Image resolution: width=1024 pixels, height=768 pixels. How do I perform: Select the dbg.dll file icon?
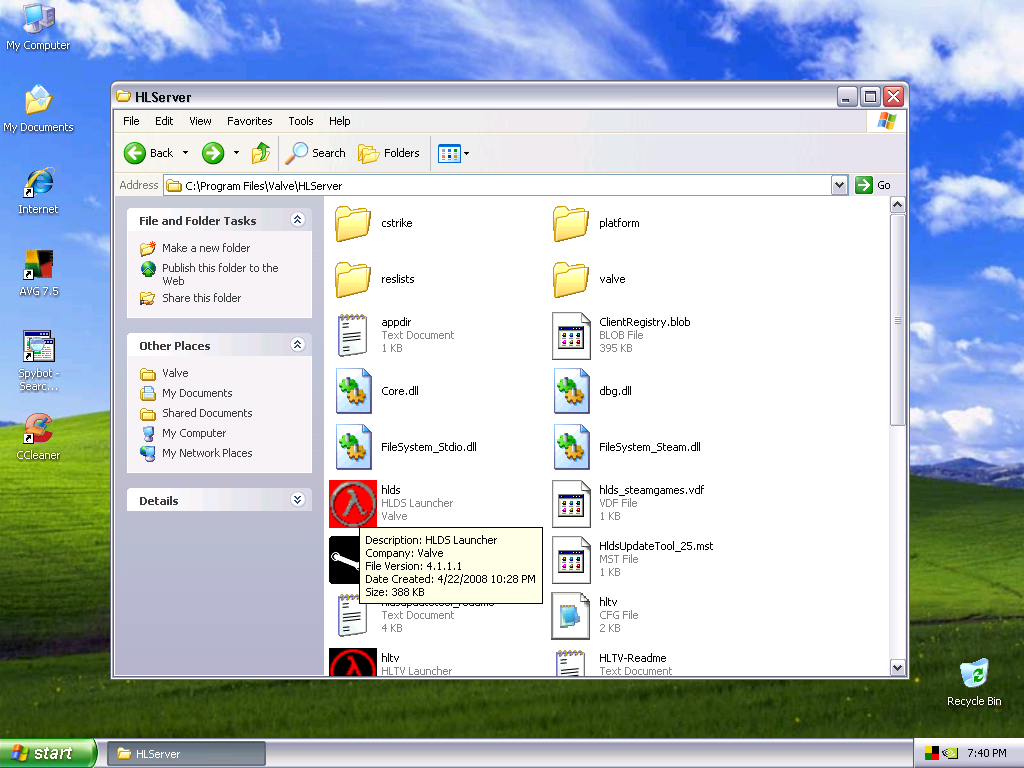pyautogui.click(x=571, y=391)
